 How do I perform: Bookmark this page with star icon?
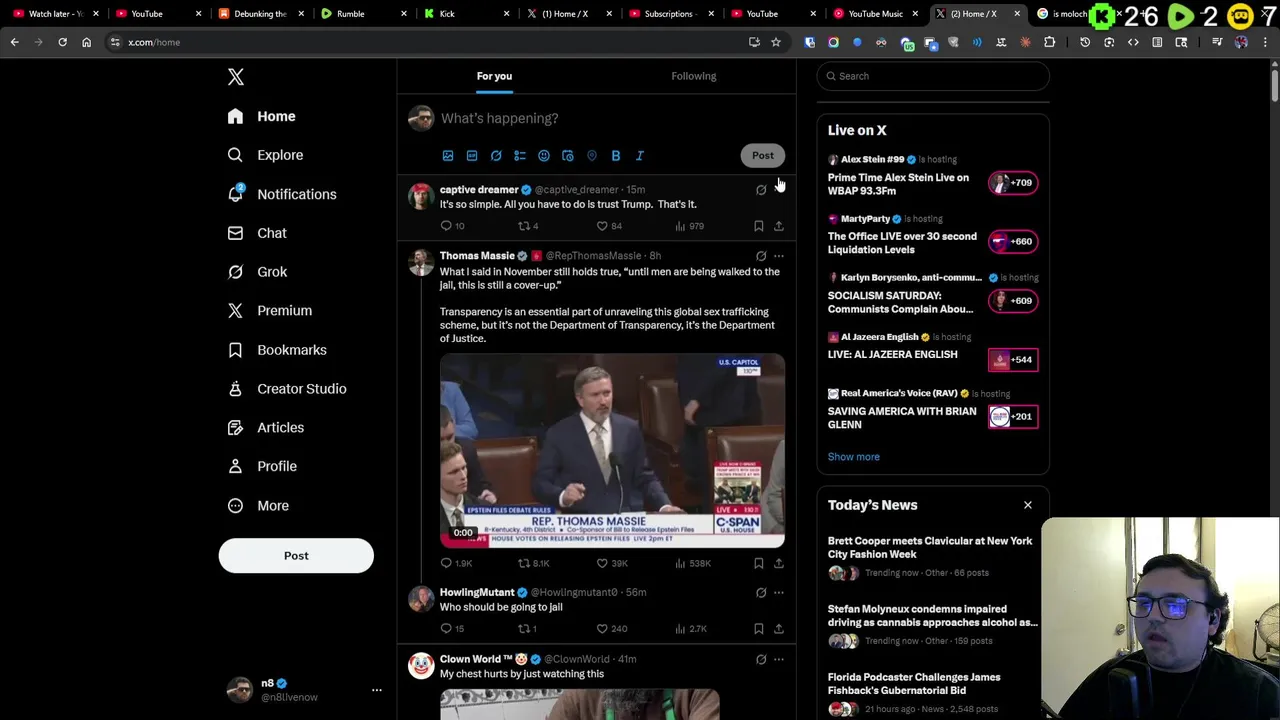click(x=775, y=42)
